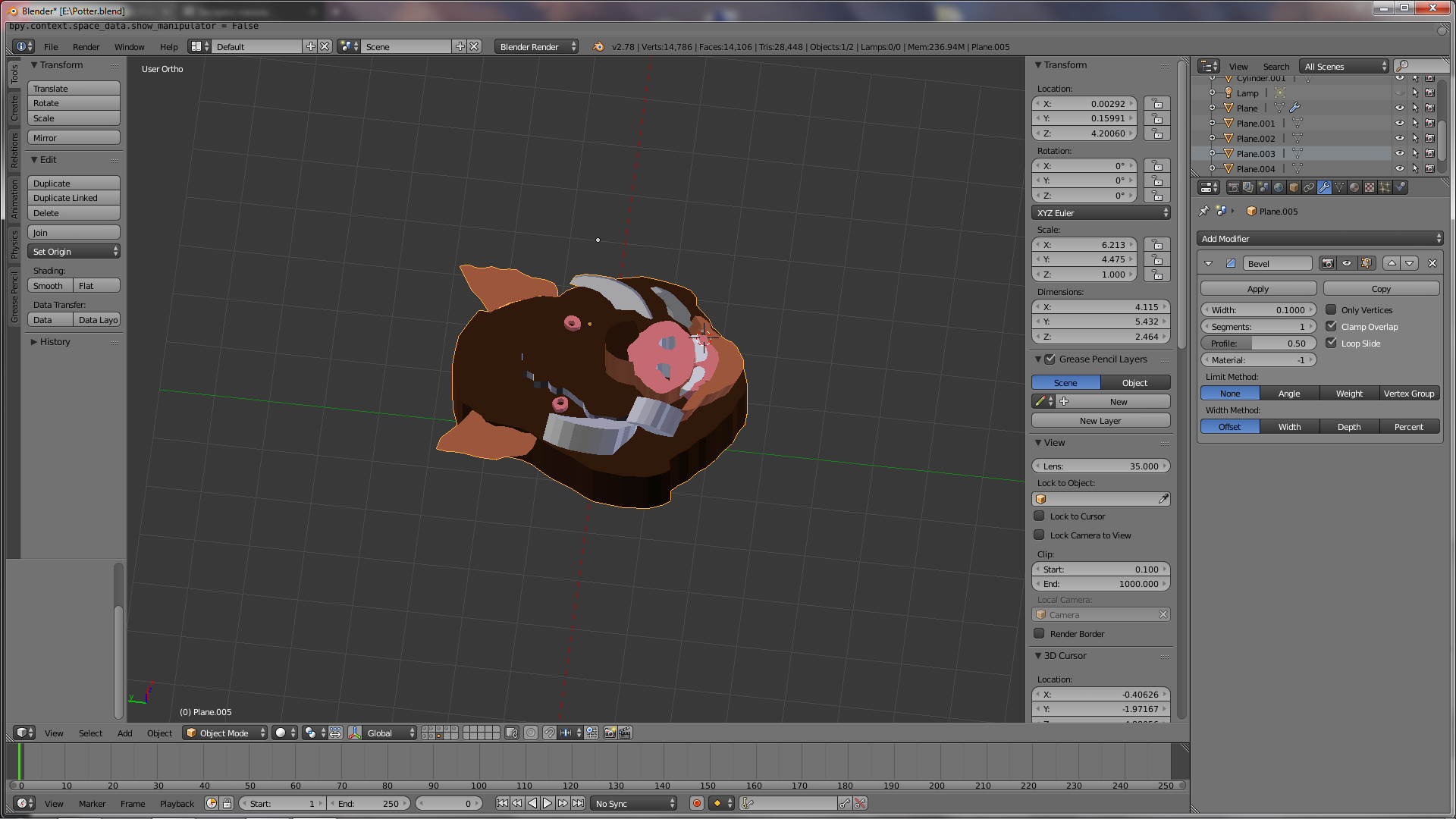Open the Mesh Data properties tab icon

[x=1339, y=187]
